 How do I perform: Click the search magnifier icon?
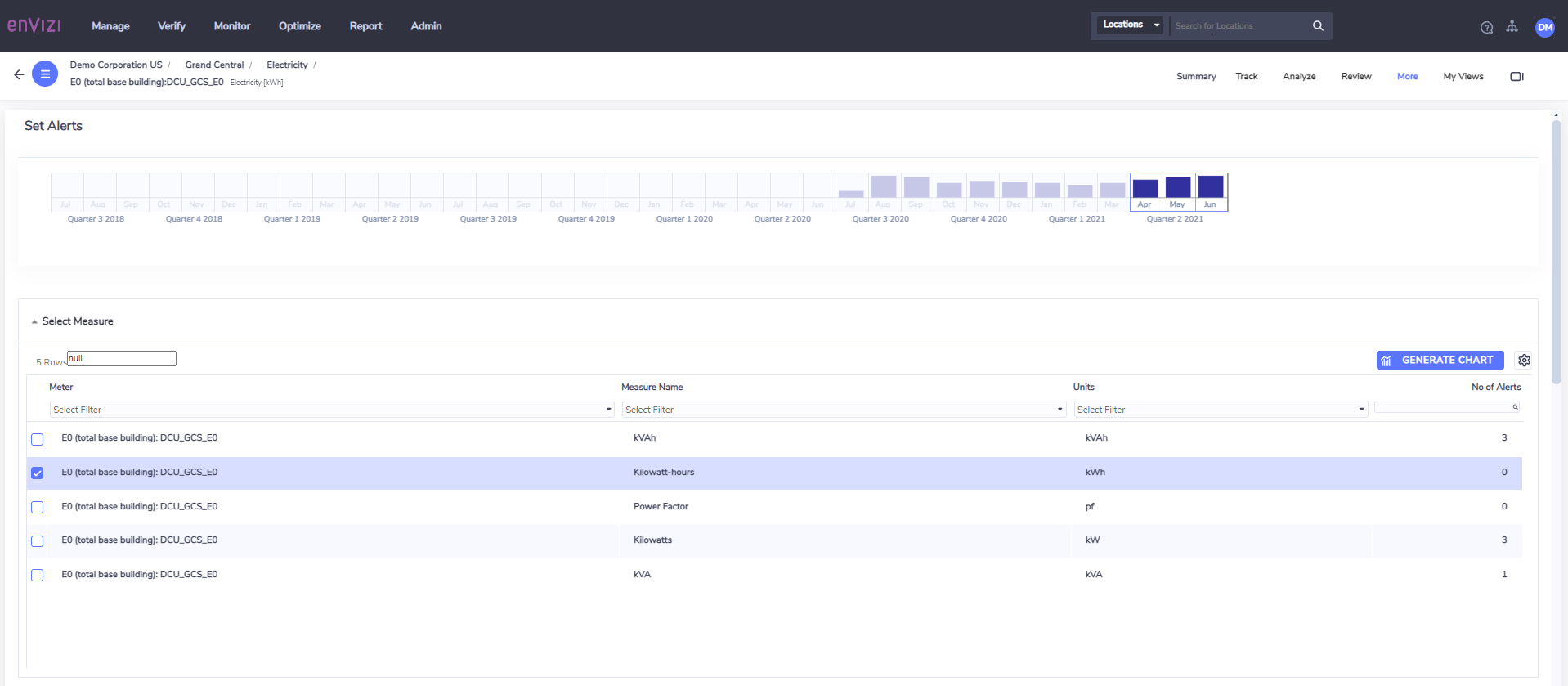[x=1318, y=26]
